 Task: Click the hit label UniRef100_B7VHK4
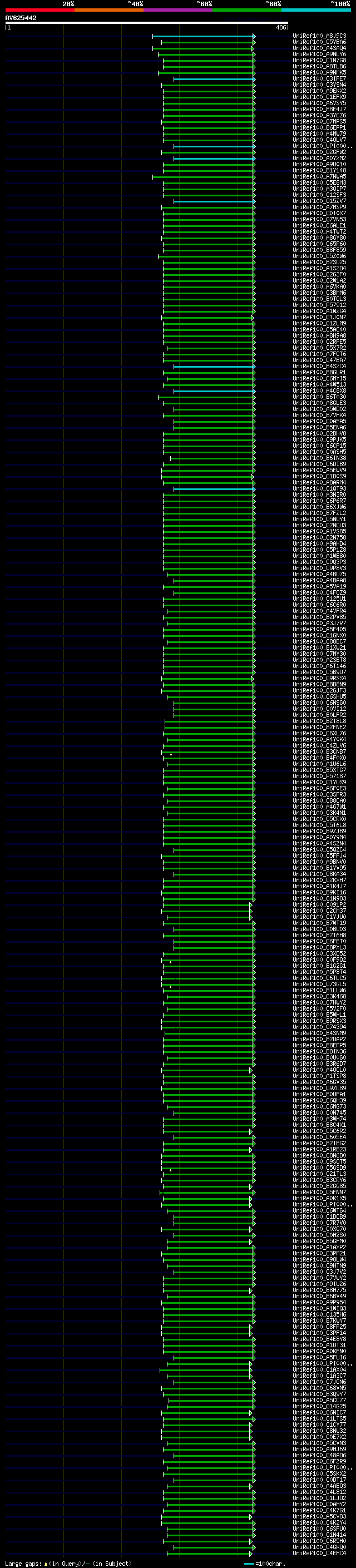[x=319, y=415]
